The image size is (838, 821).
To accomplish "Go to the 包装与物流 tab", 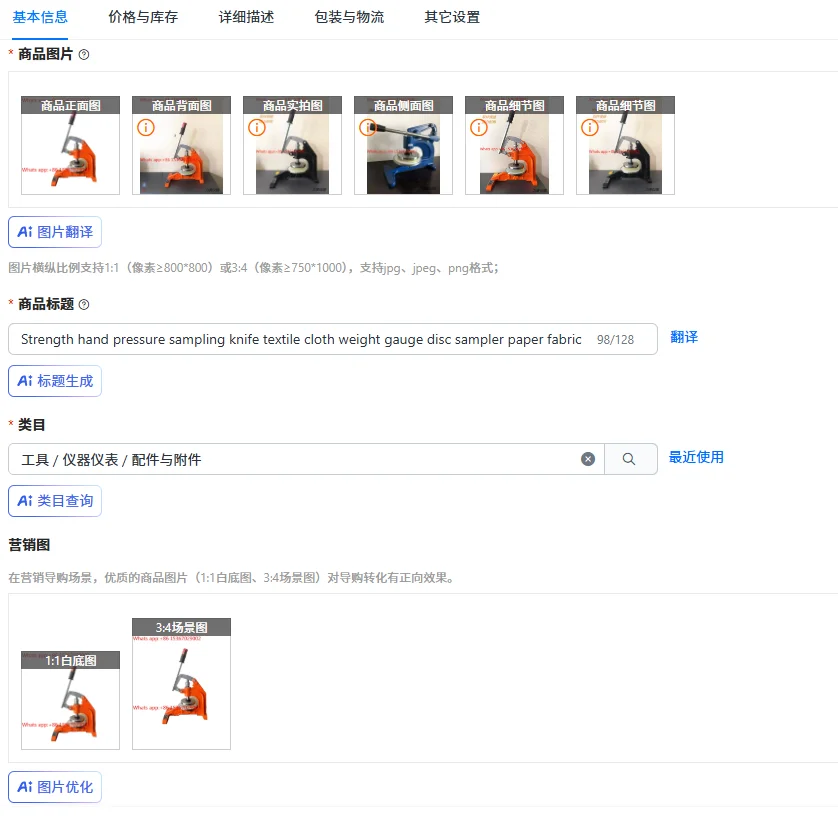I will [350, 17].
